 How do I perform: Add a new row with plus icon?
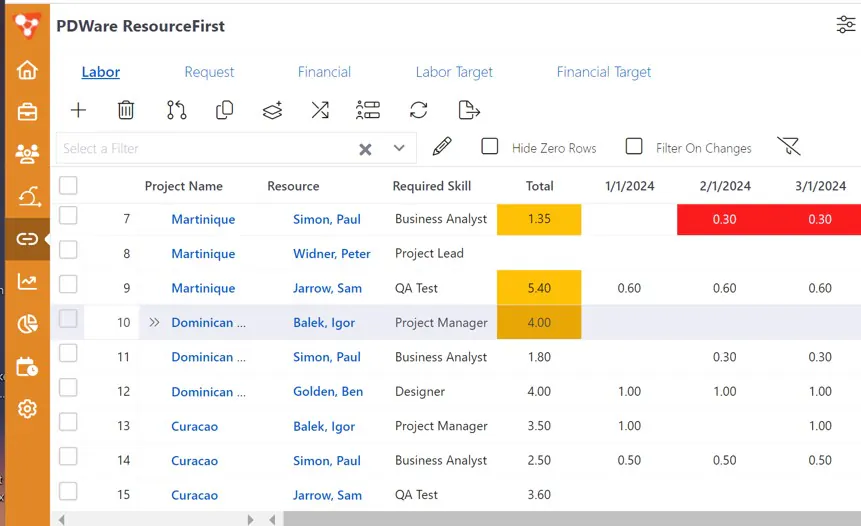[79, 110]
